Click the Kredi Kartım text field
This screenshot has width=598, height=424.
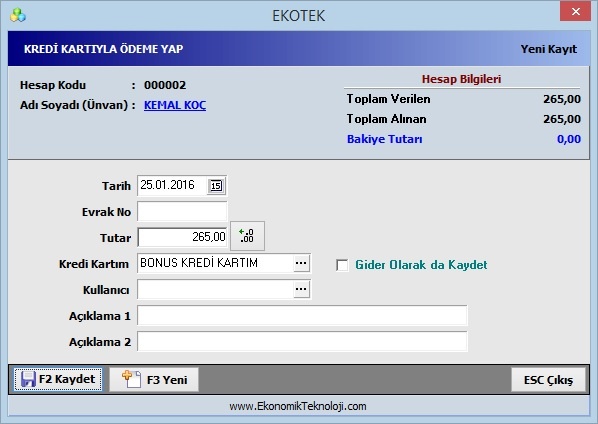pos(215,263)
